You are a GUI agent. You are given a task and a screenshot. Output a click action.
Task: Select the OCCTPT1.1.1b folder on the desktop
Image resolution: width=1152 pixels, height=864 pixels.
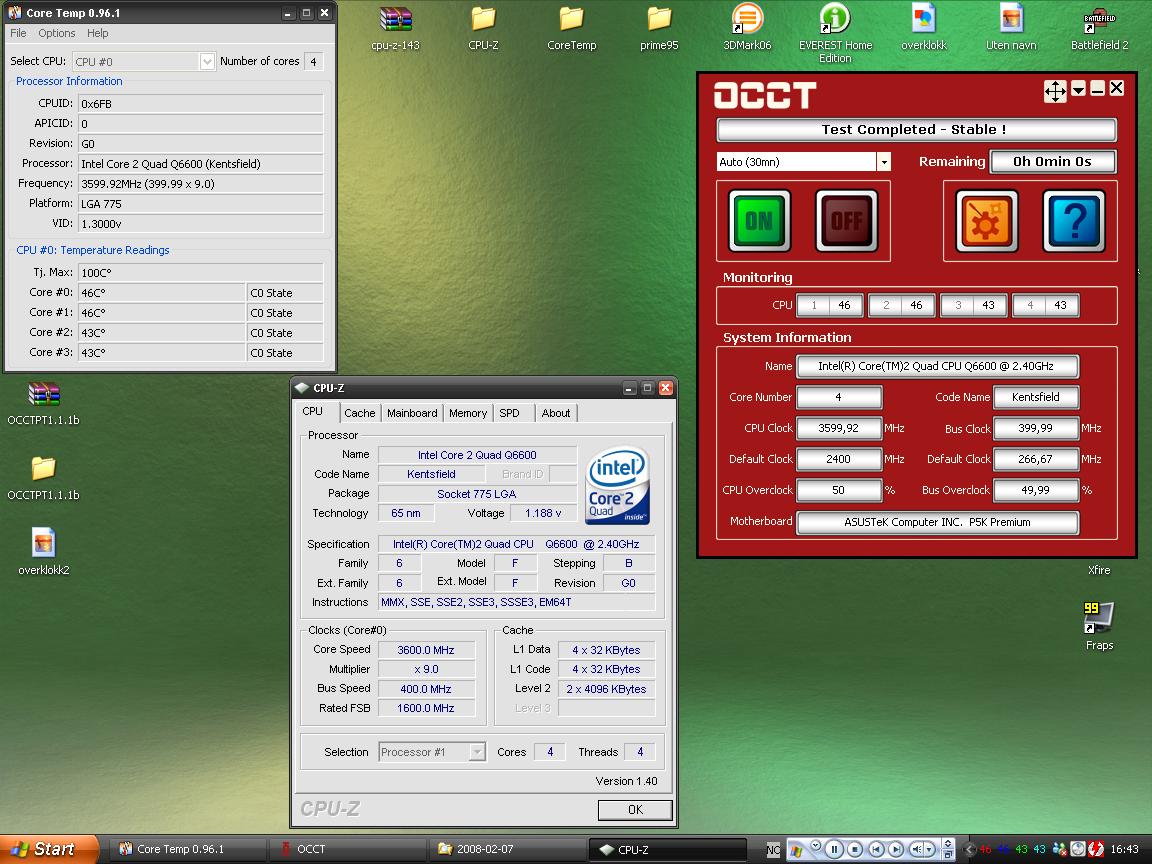pyautogui.click(x=43, y=479)
